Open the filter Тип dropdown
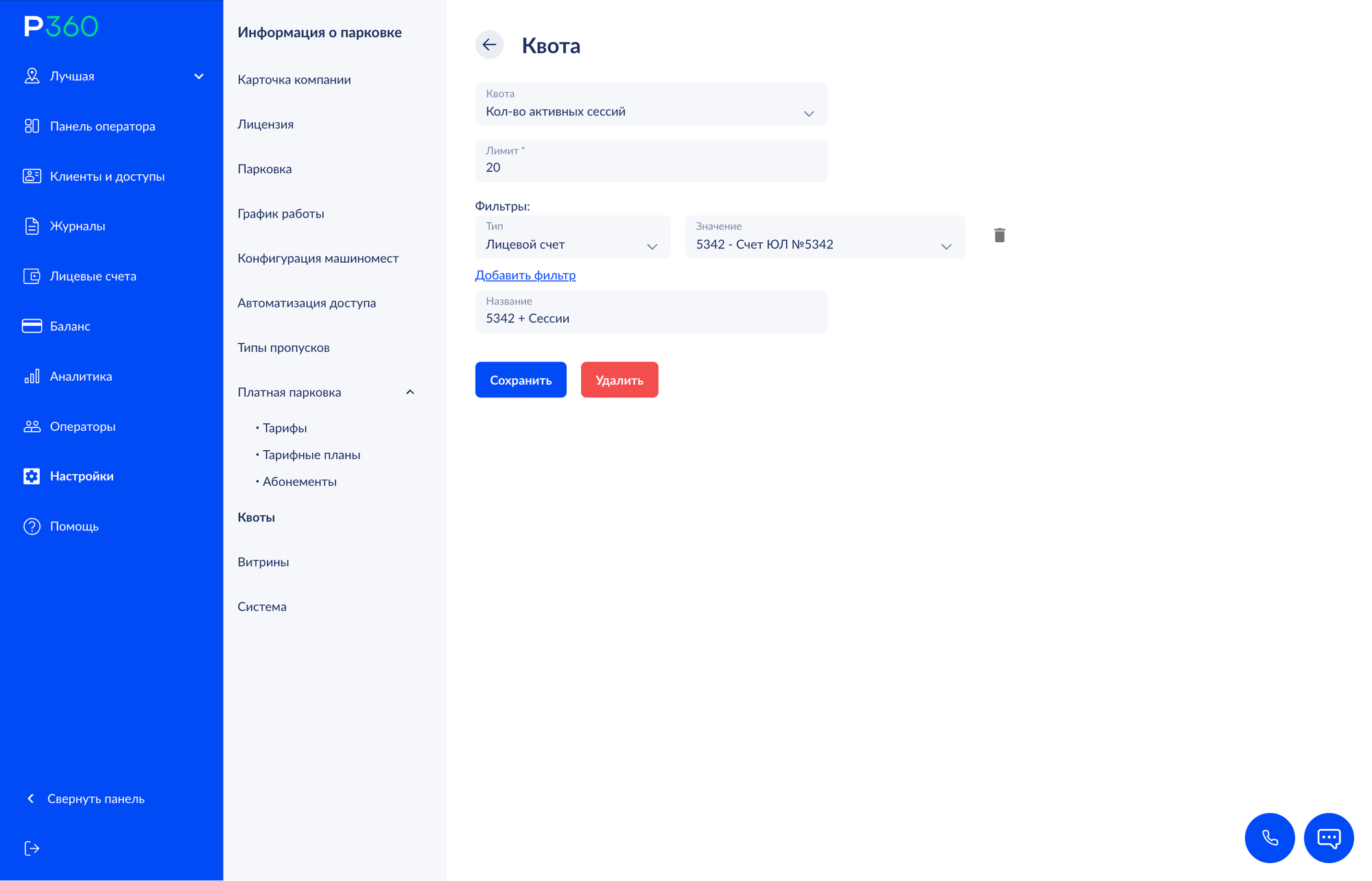This screenshot has width=1372, height=881. coord(573,237)
